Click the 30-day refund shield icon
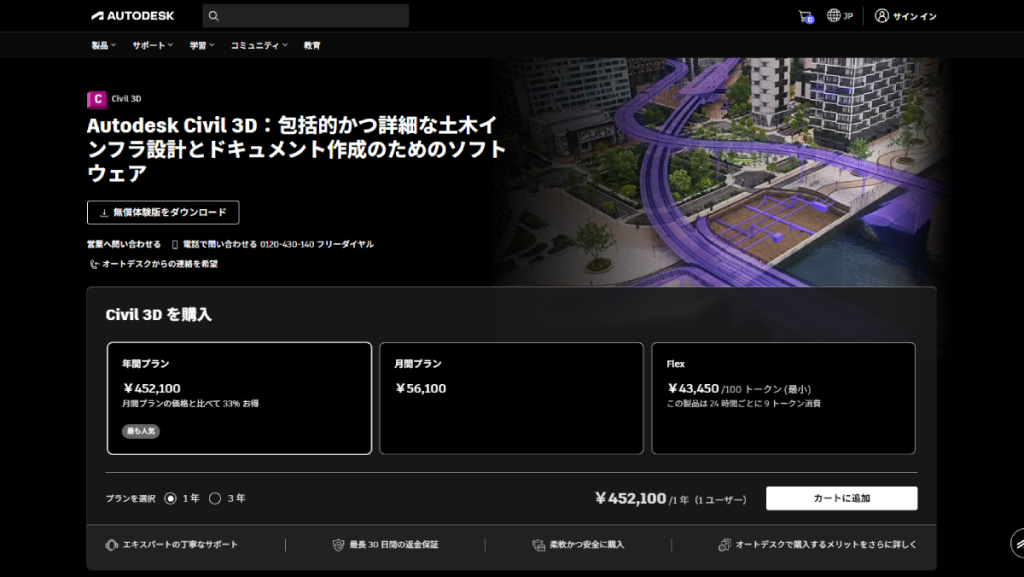Viewport: 1024px width, 577px height. (x=338, y=545)
